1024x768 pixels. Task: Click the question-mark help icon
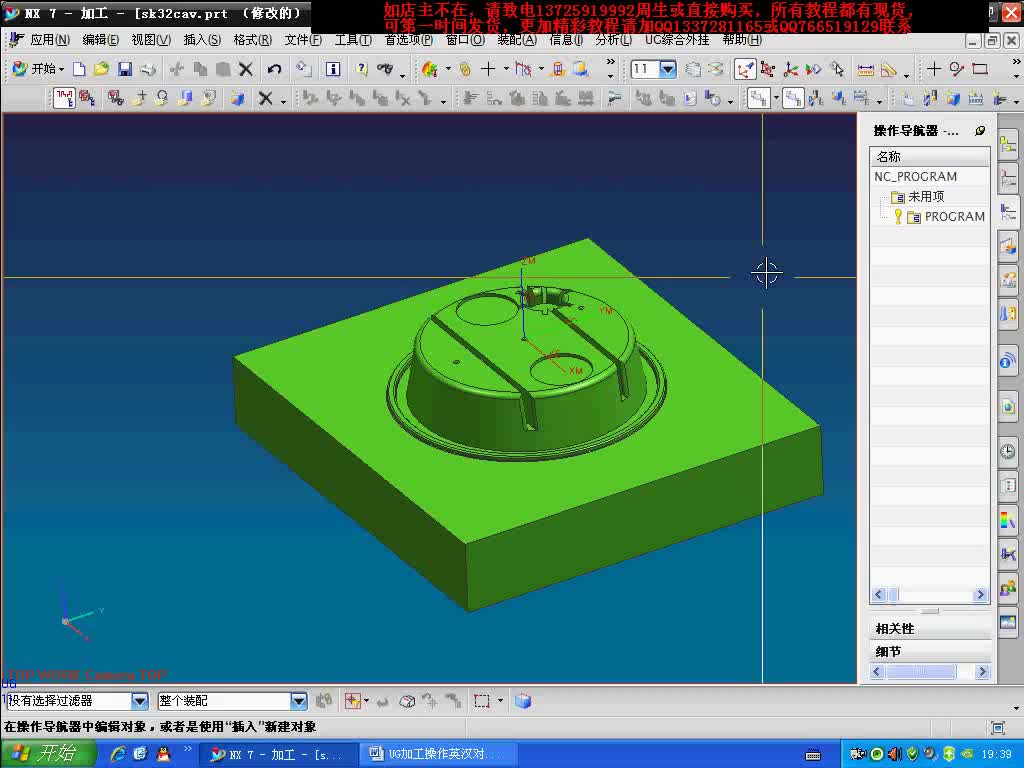[x=362, y=69]
